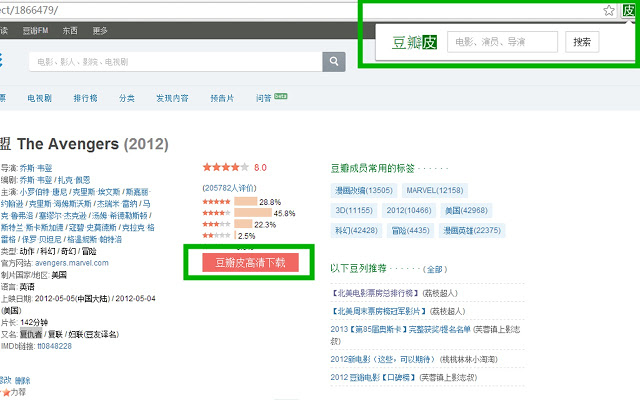Open actor link 小罗伯特·唐尼
640x400 pixels.
[43, 192]
